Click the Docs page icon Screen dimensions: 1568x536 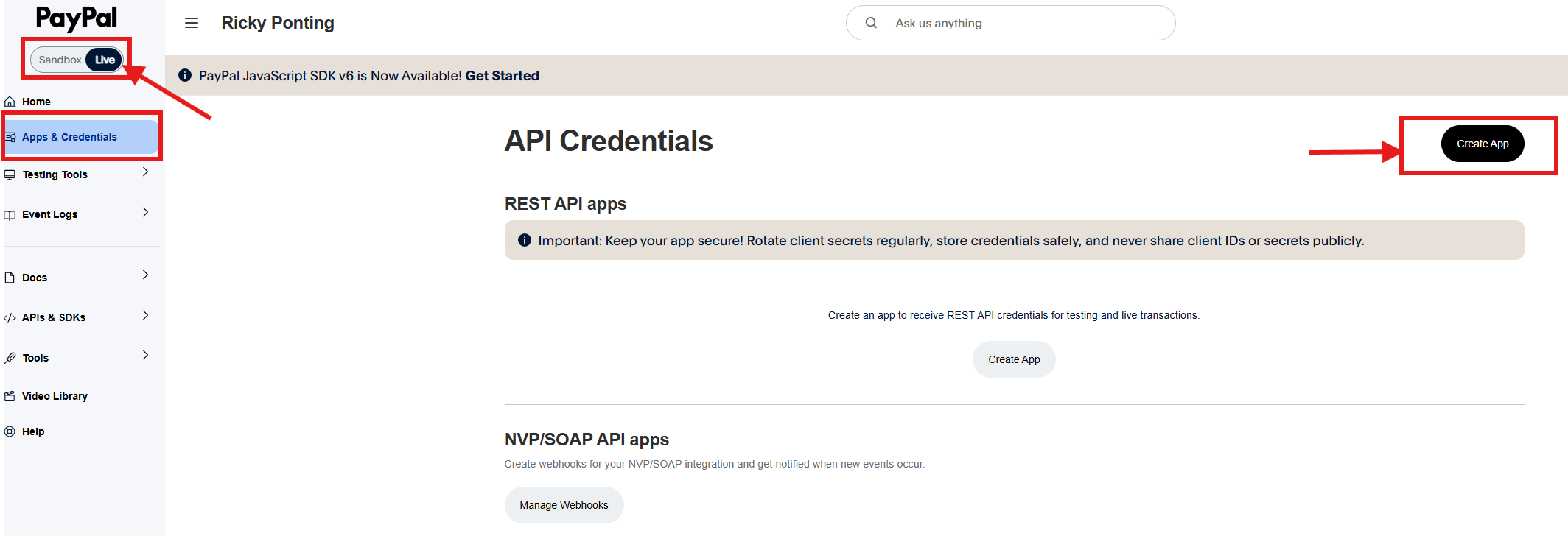pyautogui.click(x=10, y=278)
